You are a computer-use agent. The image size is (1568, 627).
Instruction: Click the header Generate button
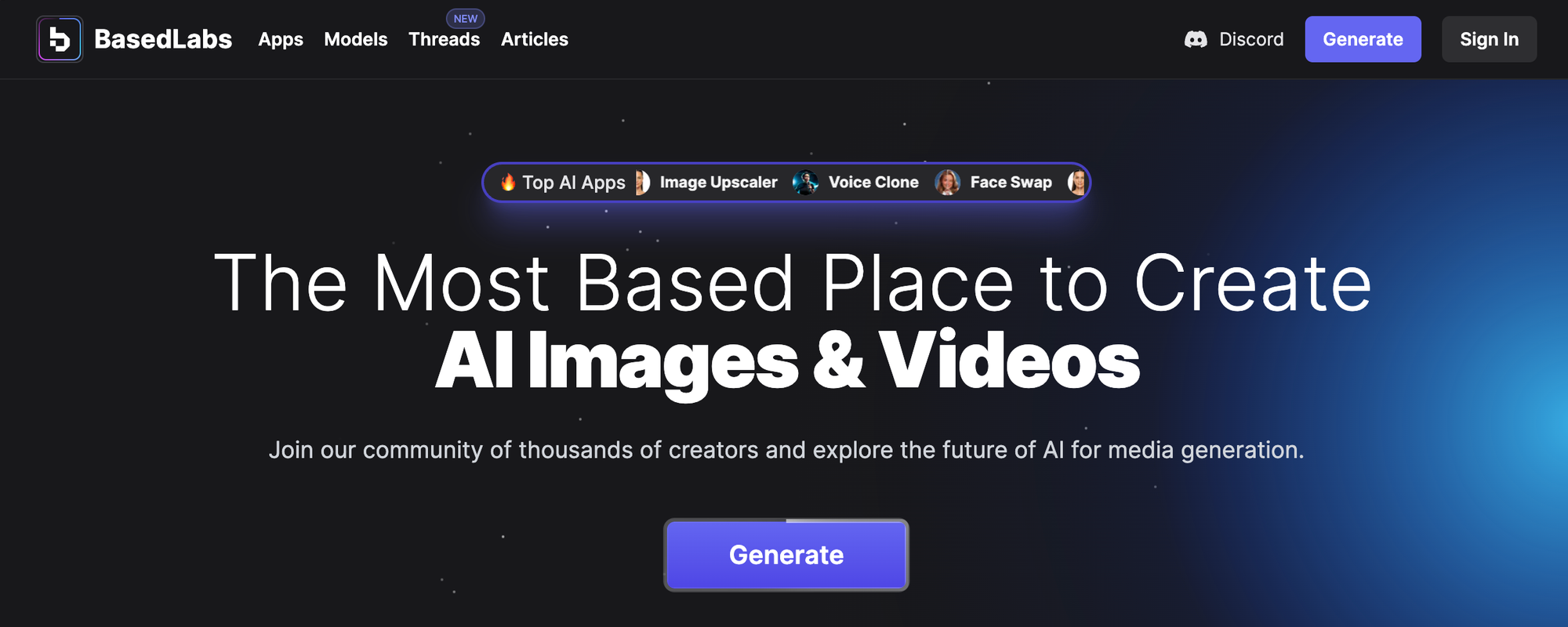coord(1363,39)
